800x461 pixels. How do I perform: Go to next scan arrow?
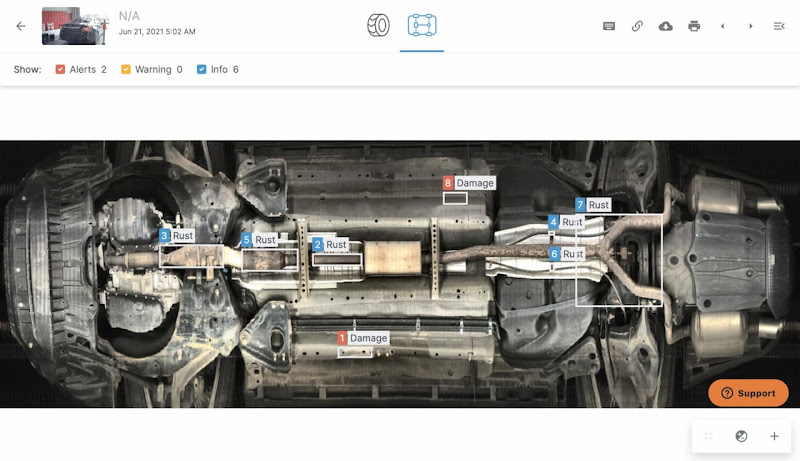click(x=751, y=26)
